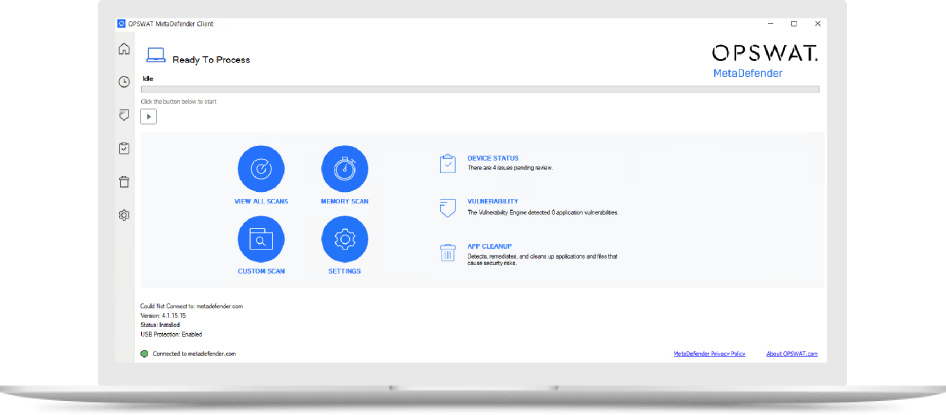This screenshot has height=415, width=946.
Task: Launch Custom Scan folder icon
Action: click(x=261, y=239)
